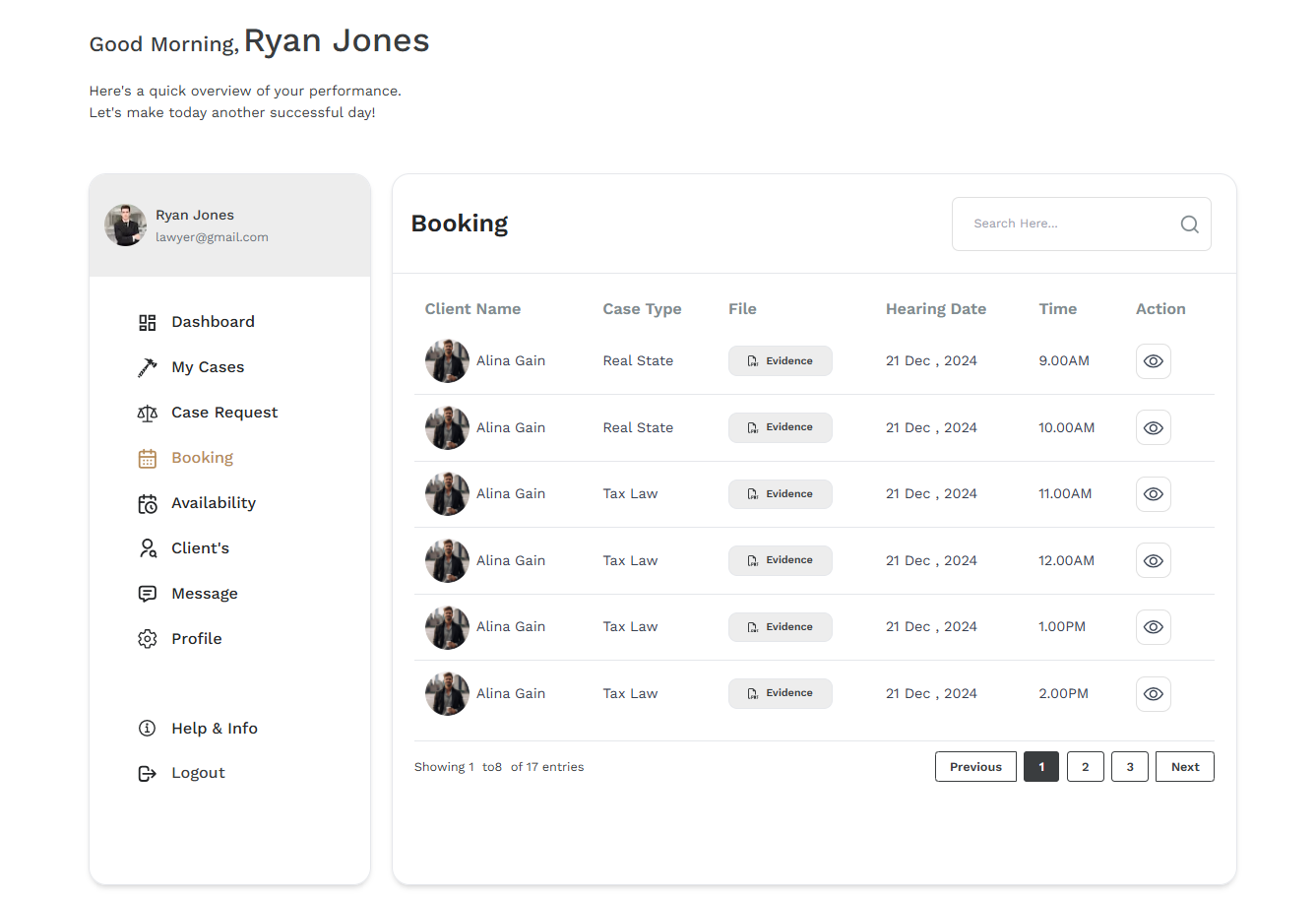The width and height of the screenshot is (1316, 897).
Task: Click the Time column header
Action: click(x=1058, y=309)
